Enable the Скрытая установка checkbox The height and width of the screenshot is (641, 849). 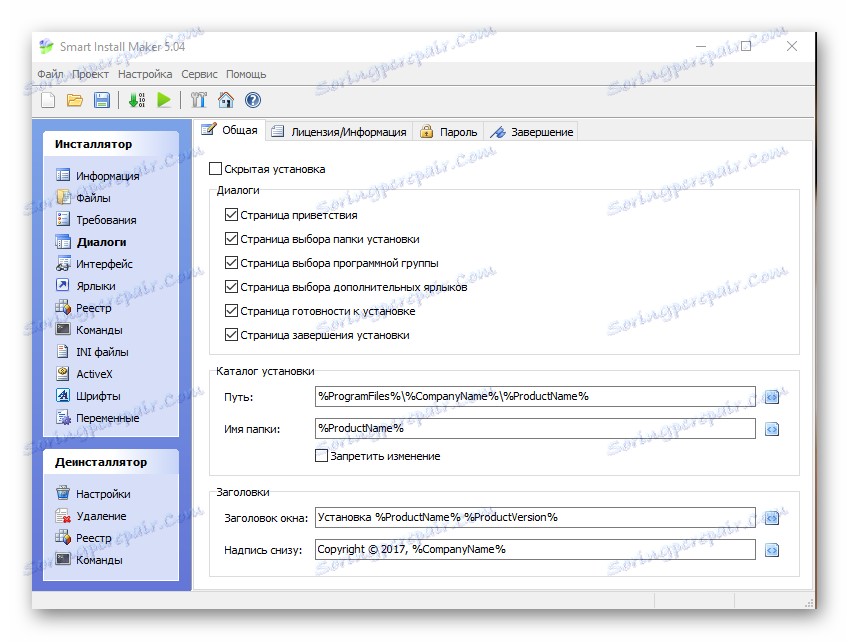tap(215, 169)
